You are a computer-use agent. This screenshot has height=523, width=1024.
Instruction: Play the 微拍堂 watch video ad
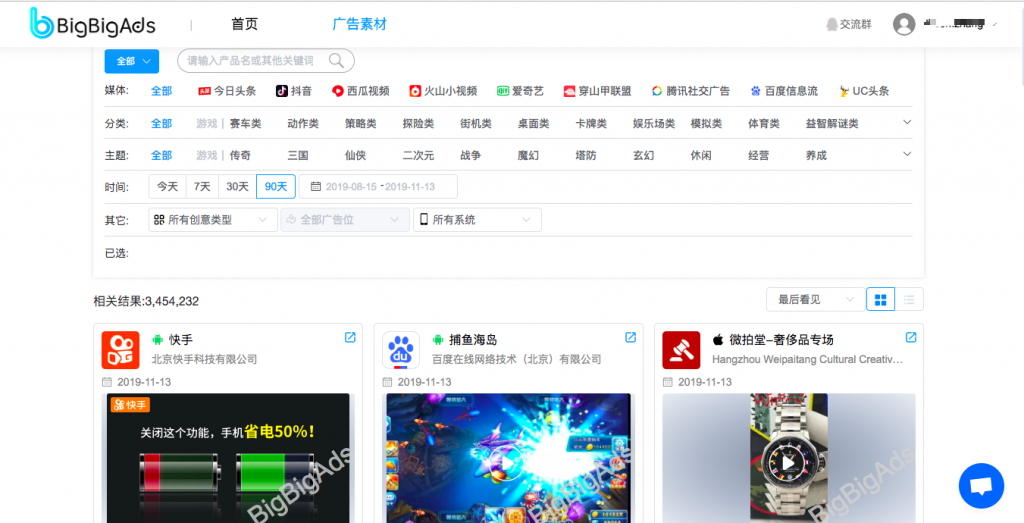click(788, 463)
